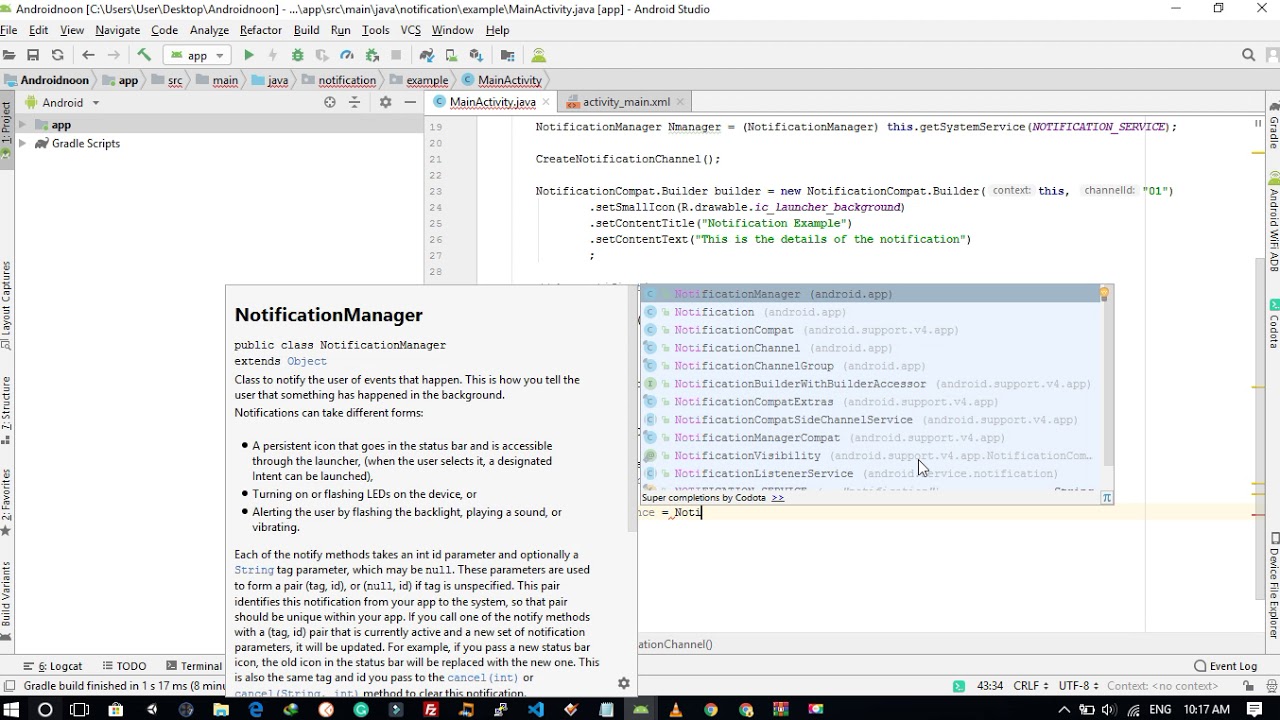Sync project with Gradle files icon
Viewport: 1280px width, 720px height.
(427, 56)
